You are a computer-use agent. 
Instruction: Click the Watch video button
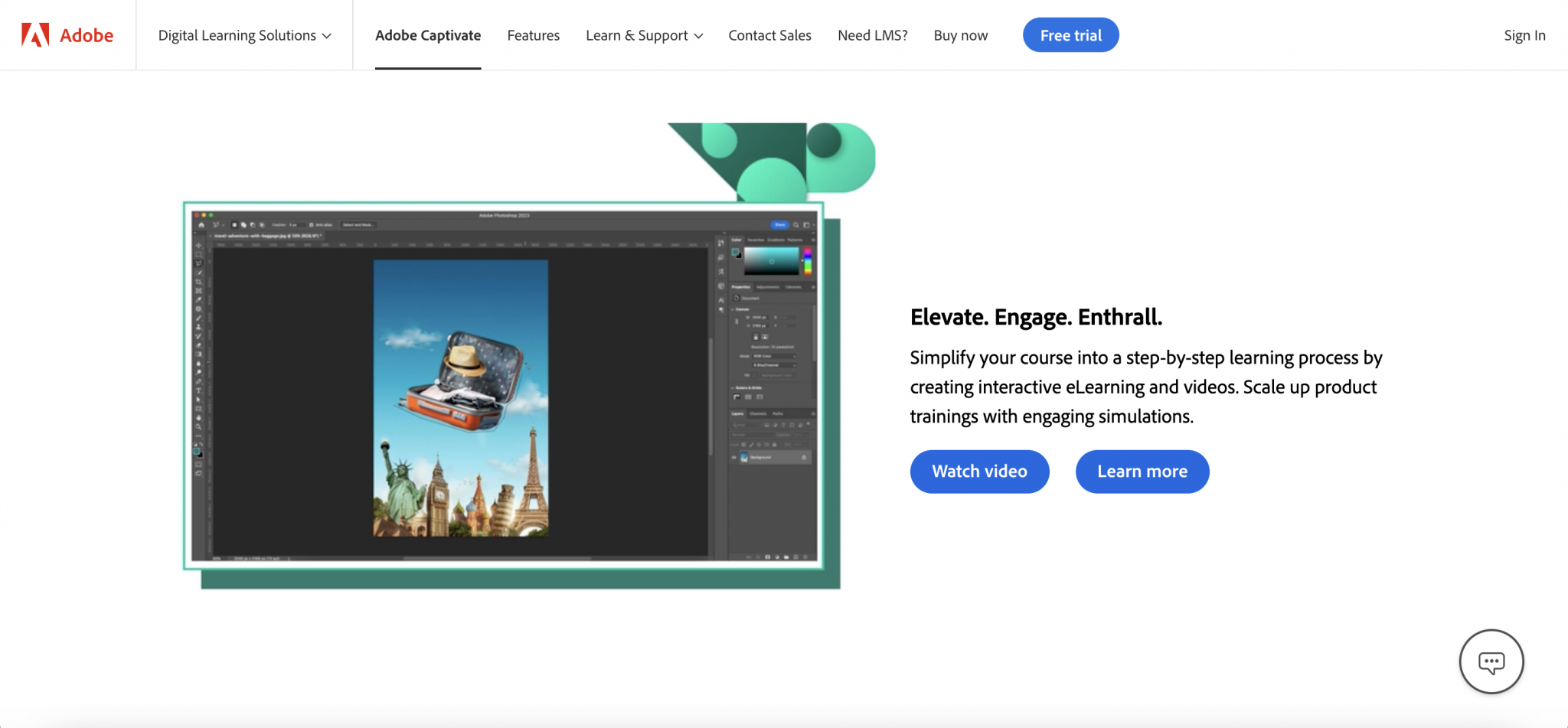point(979,472)
